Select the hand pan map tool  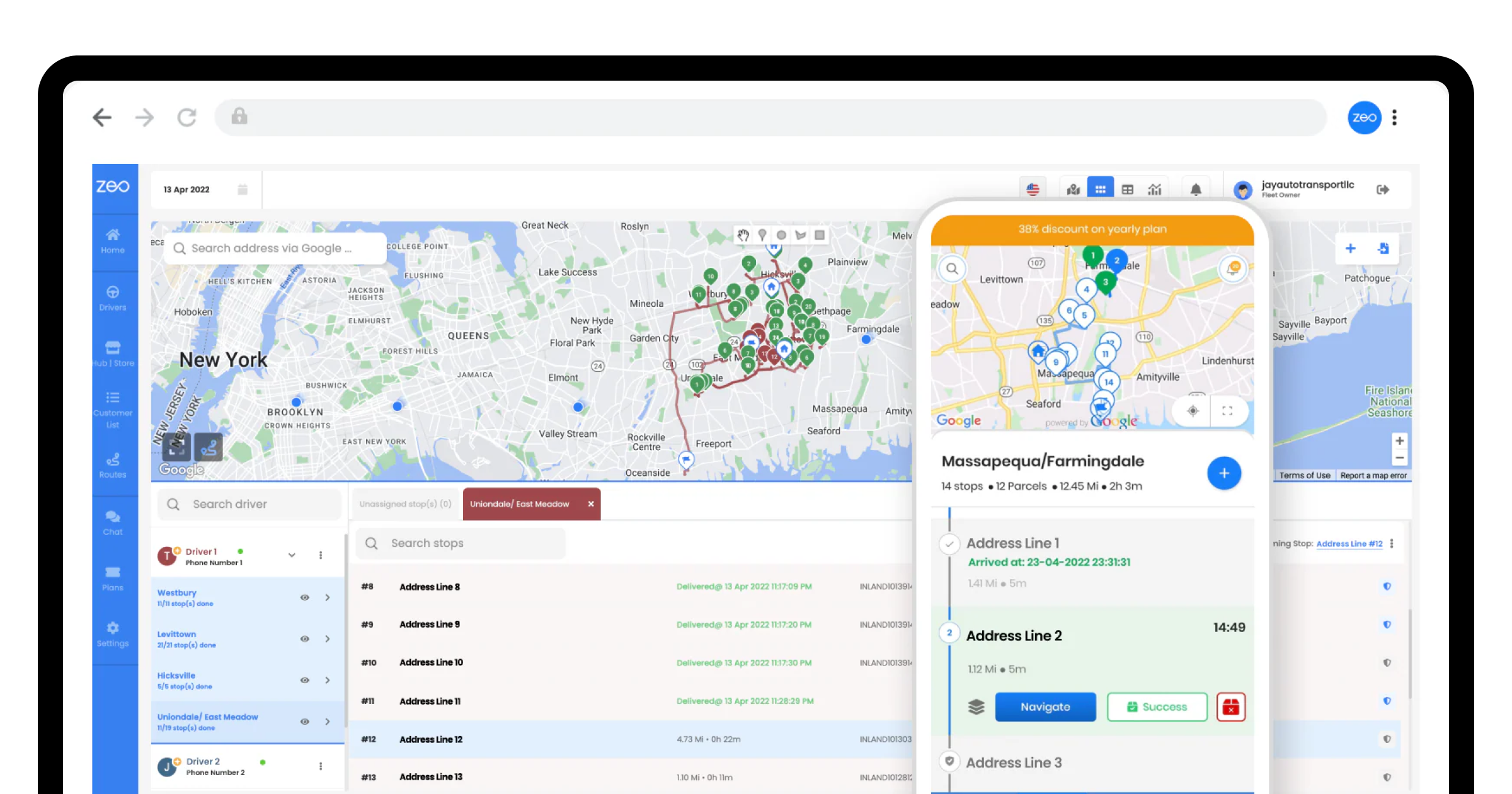click(743, 235)
